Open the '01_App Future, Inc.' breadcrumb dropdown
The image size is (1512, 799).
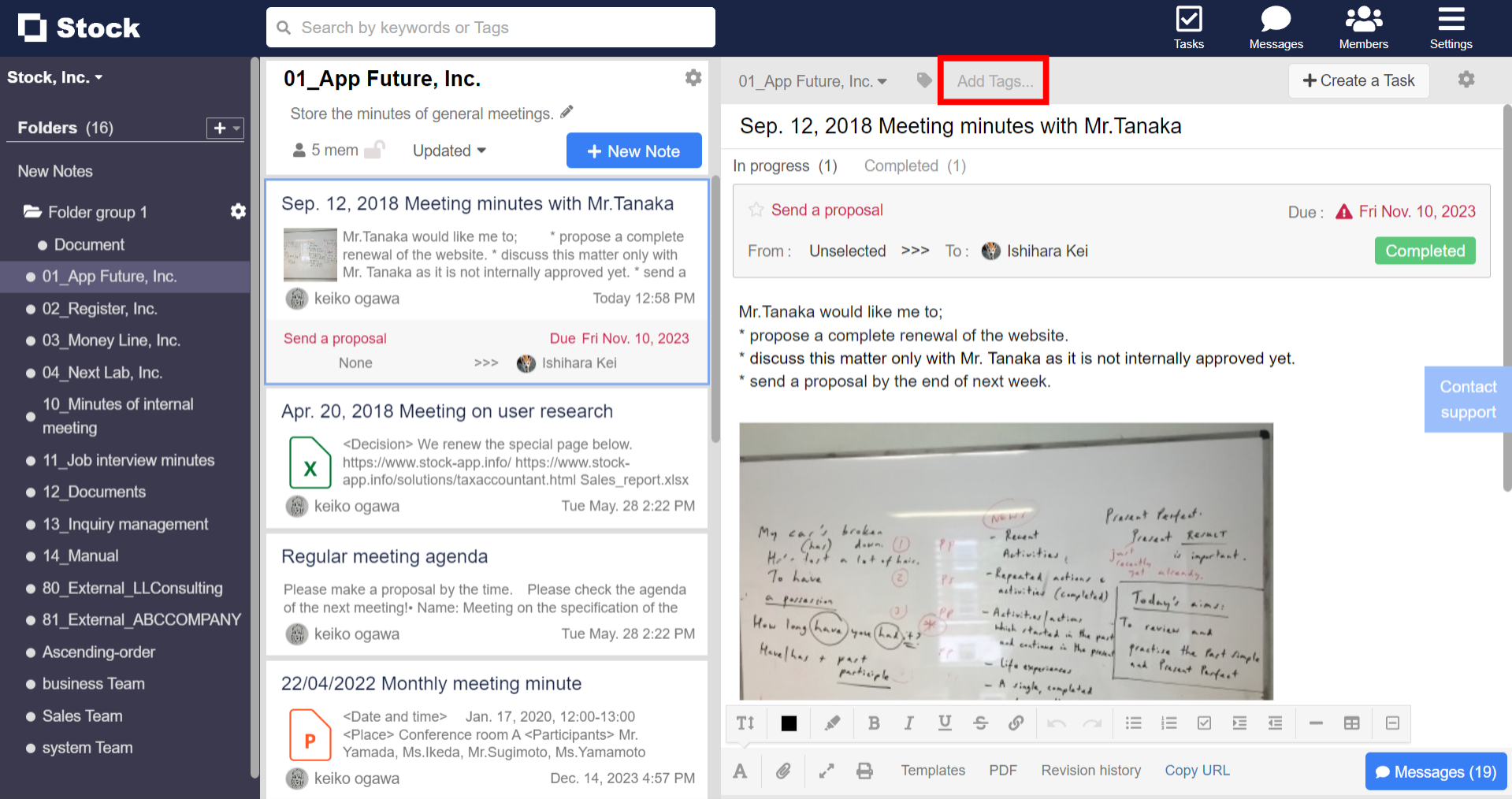812,80
